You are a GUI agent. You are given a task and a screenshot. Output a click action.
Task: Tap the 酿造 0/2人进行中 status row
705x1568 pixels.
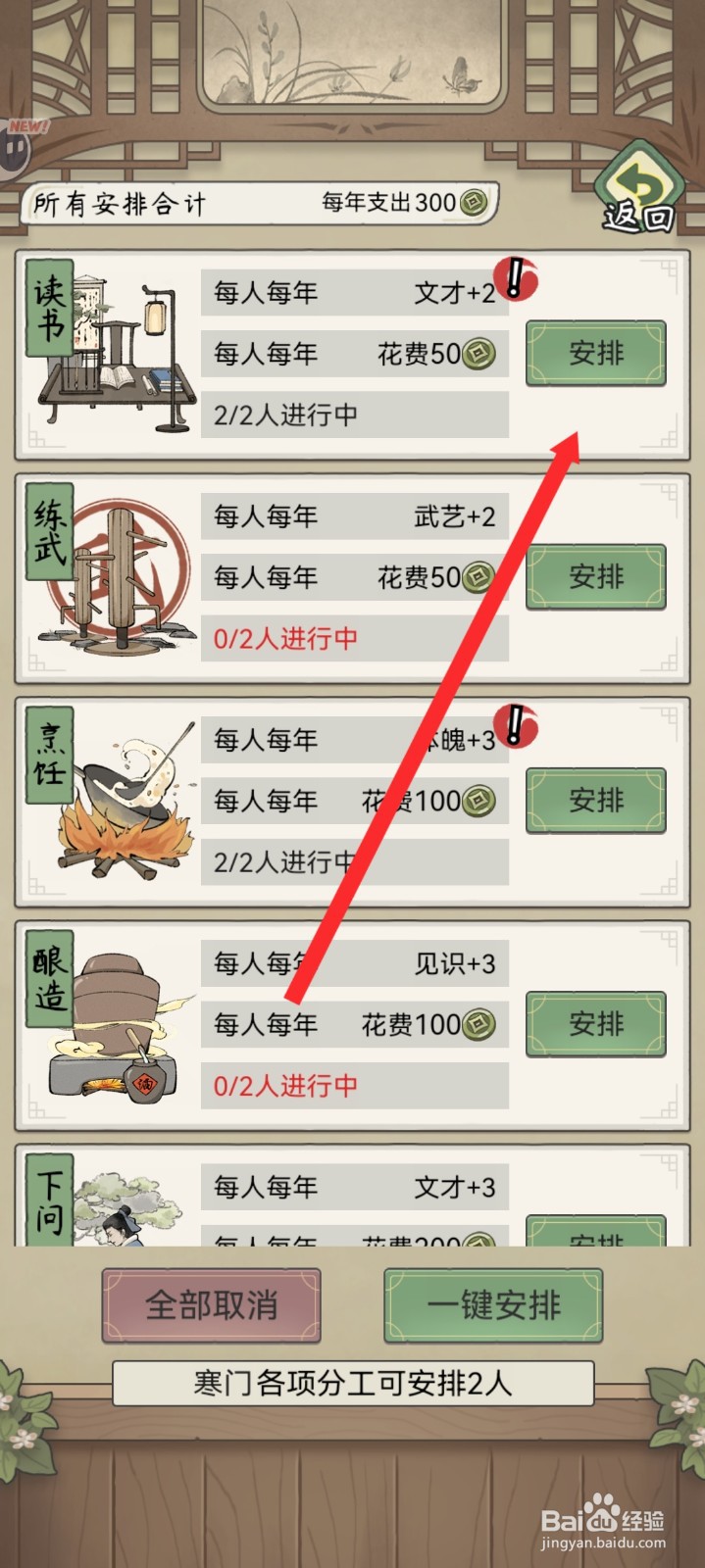tap(355, 1086)
